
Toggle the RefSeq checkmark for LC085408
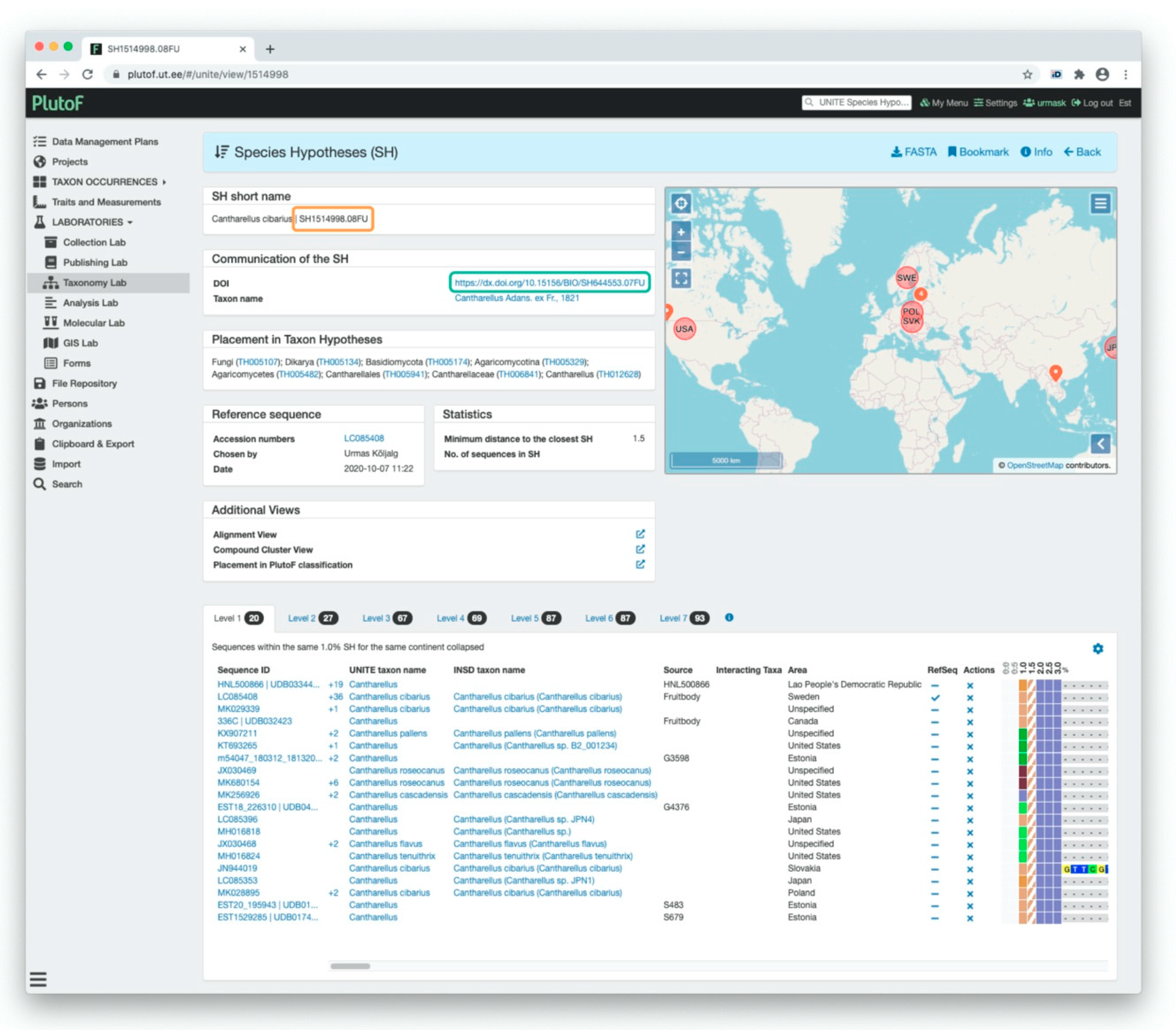click(x=935, y=697)
